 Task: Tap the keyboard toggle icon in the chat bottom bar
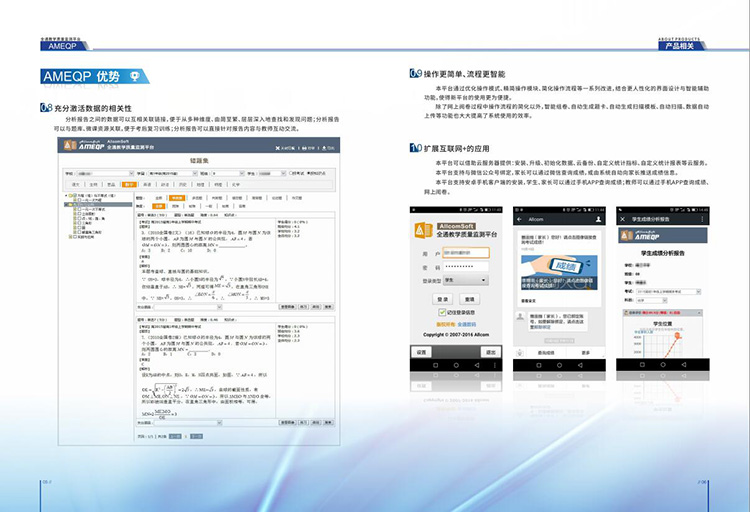click(520, 353)
